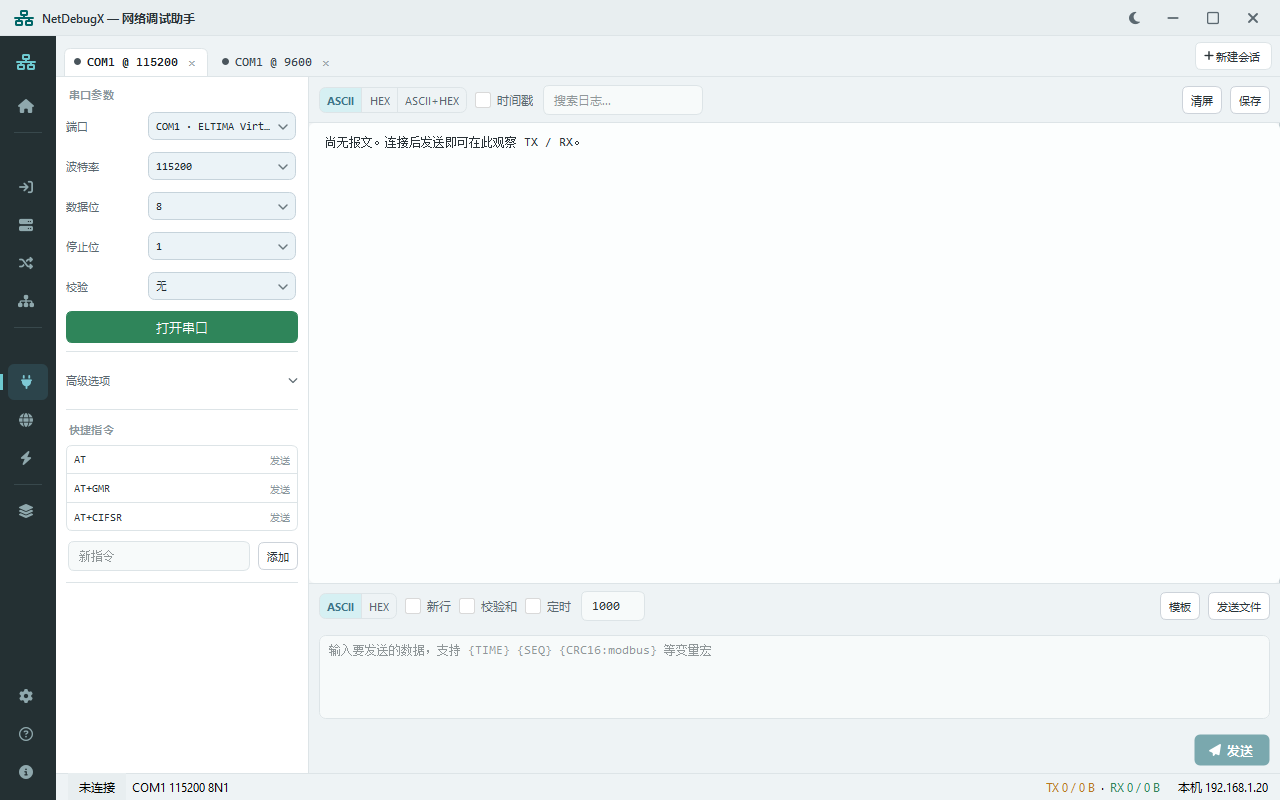Open the 校验 parity dropdown
1280x800 pixels.
(x=222, y=286)
